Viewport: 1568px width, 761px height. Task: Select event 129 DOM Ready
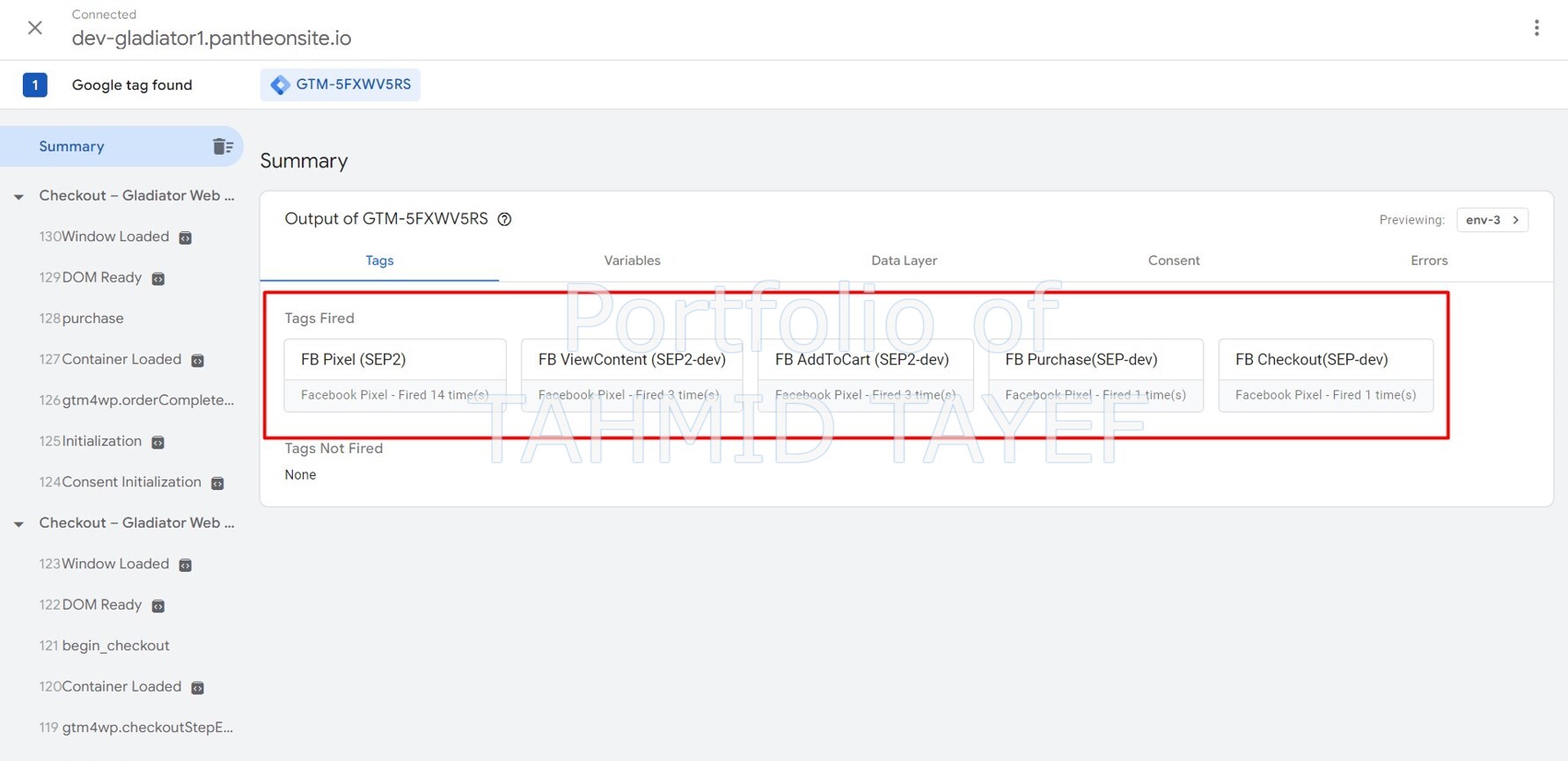click(91, 278)
